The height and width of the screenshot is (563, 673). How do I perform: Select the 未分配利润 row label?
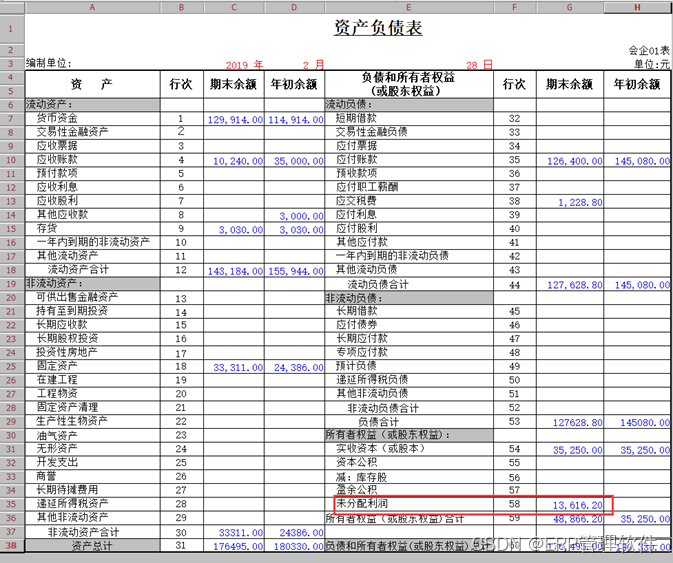tap(362, 503)
